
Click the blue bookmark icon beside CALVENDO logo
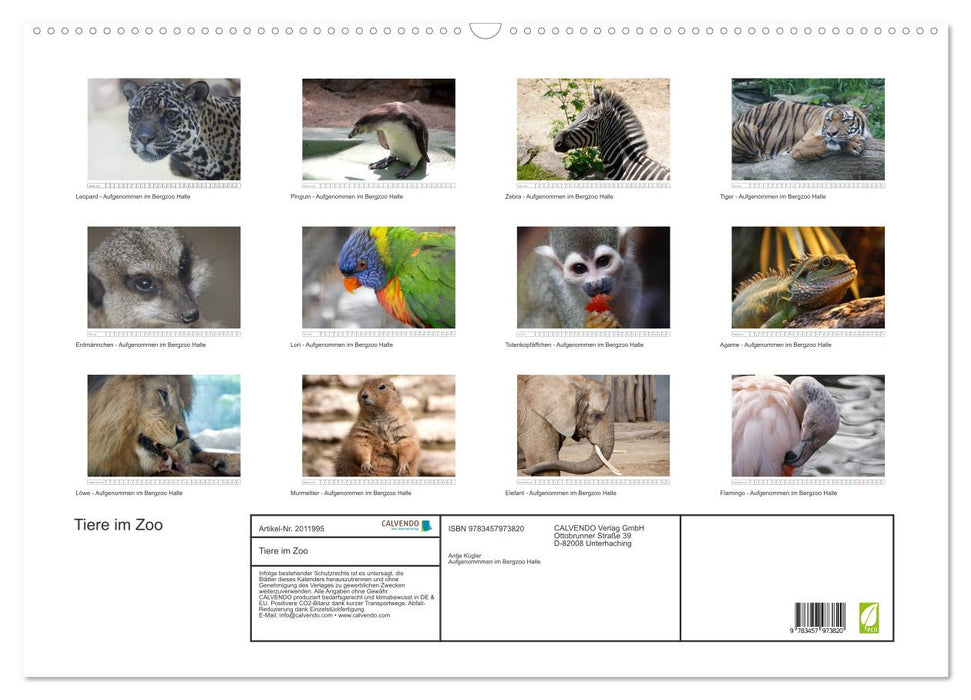(425, 524)
